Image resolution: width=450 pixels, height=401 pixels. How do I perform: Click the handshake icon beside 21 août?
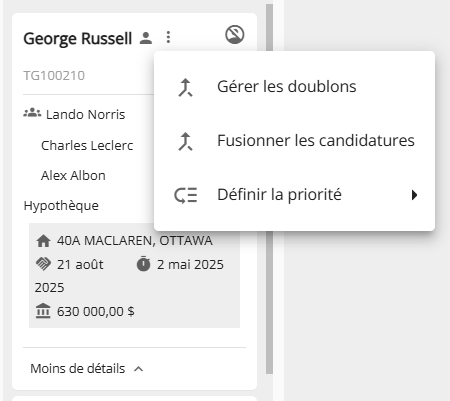coord(43,264)
